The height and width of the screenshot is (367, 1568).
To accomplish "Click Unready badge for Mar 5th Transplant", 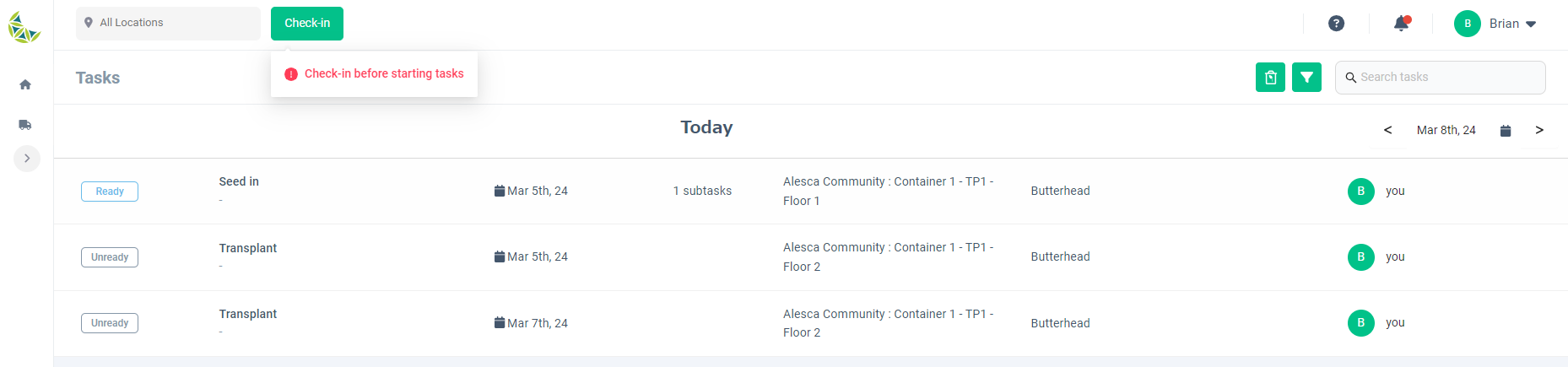I will click(110, 257).
